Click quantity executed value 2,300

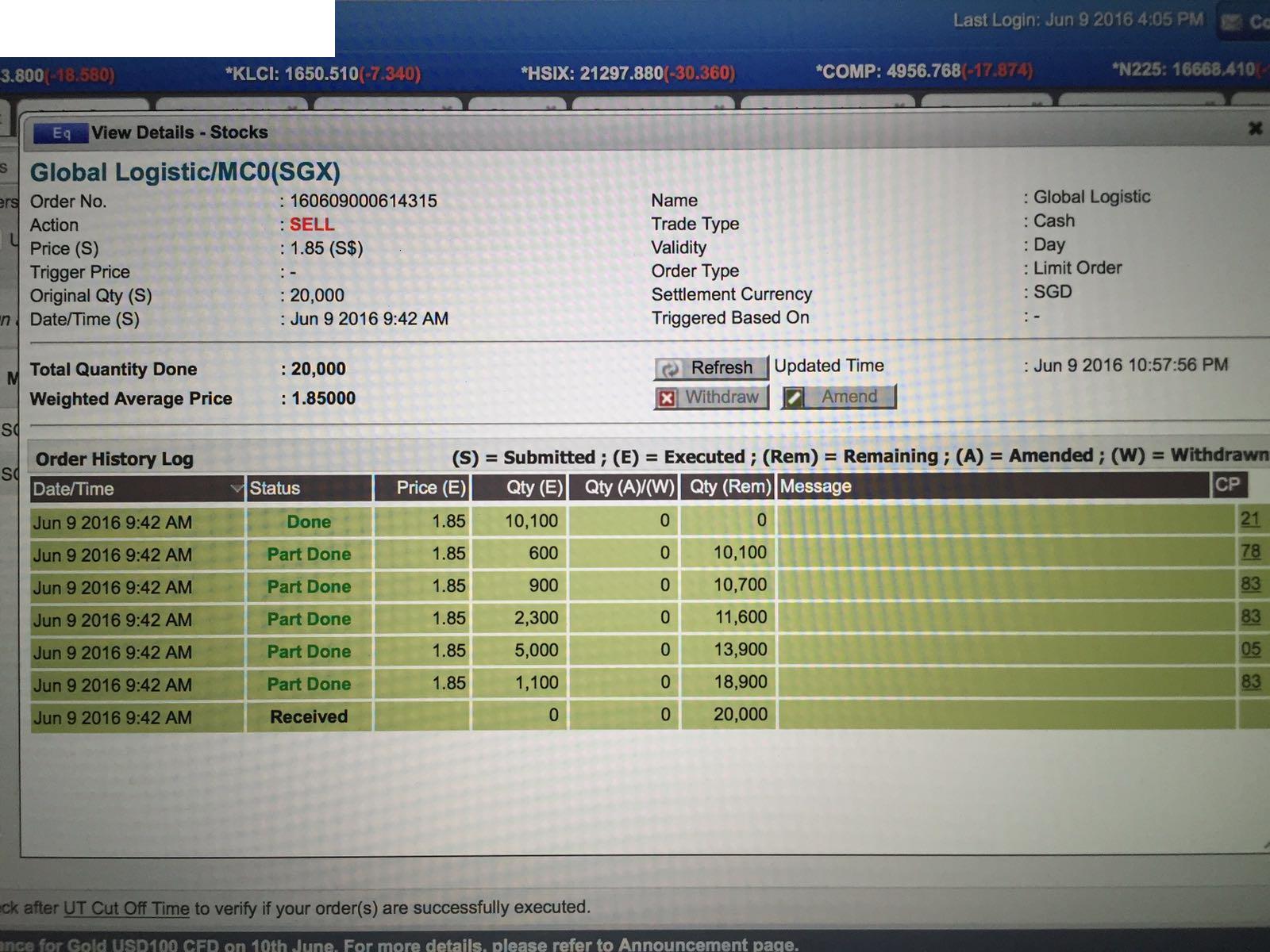[536, 618]
